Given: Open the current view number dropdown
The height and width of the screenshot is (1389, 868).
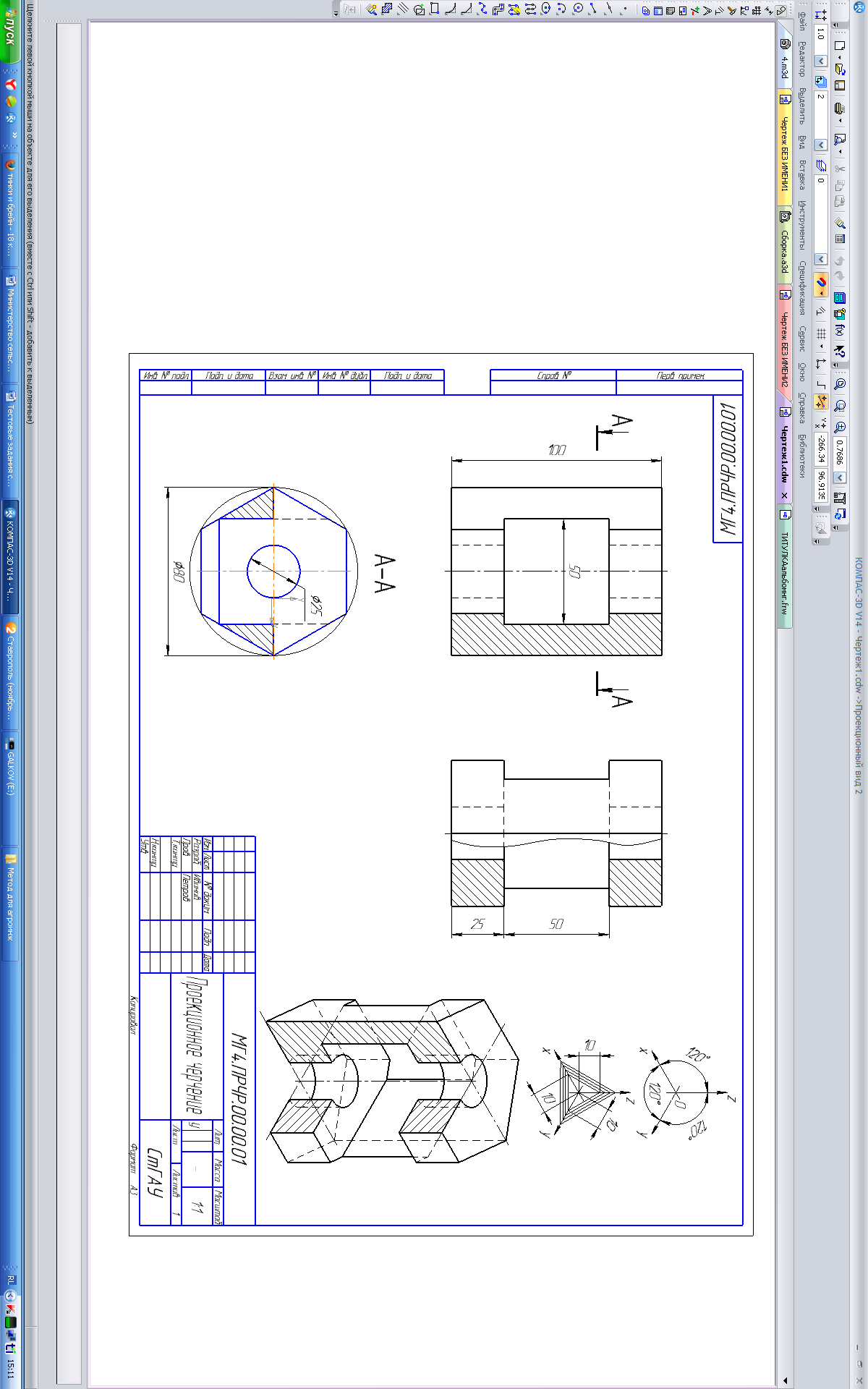Looking at the screenshot, I should (821, 145).
